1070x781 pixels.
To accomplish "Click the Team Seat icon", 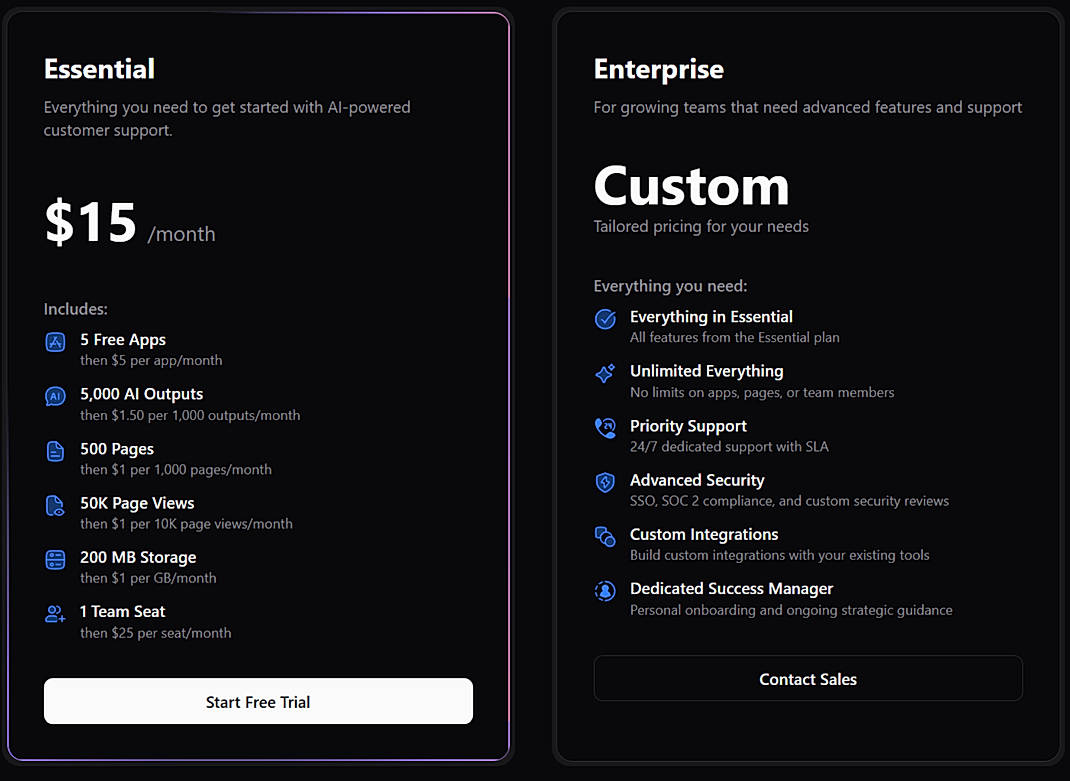I will 54,612.
